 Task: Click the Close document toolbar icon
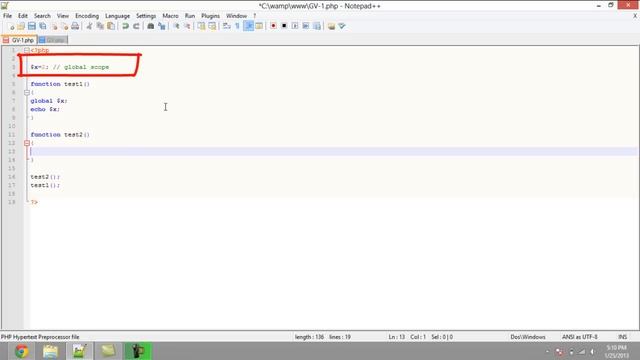[x=54, y=26]
